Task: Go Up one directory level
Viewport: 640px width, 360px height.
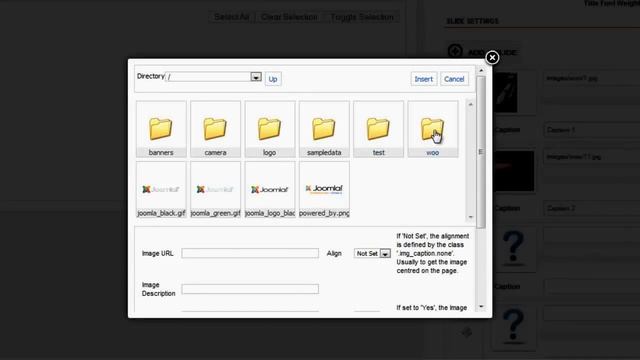Action: pos(273,79)
